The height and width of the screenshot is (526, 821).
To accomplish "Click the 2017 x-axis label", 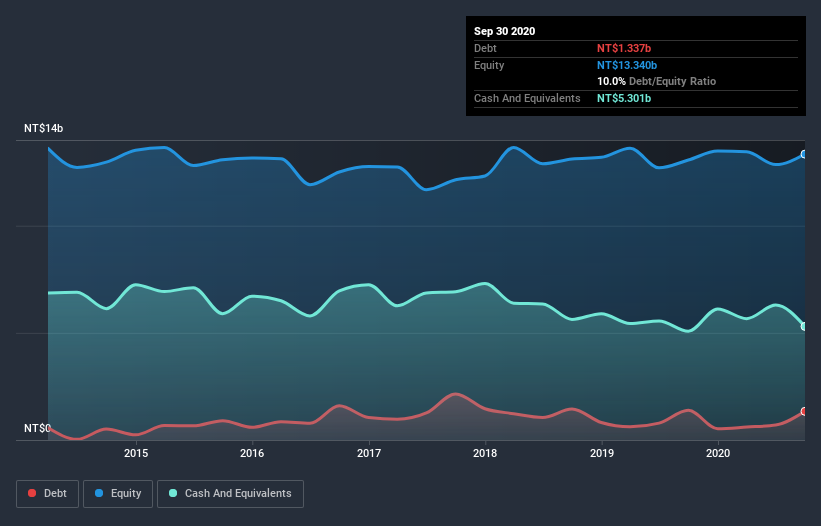I will pyautogui.click(x=369, y=453).
